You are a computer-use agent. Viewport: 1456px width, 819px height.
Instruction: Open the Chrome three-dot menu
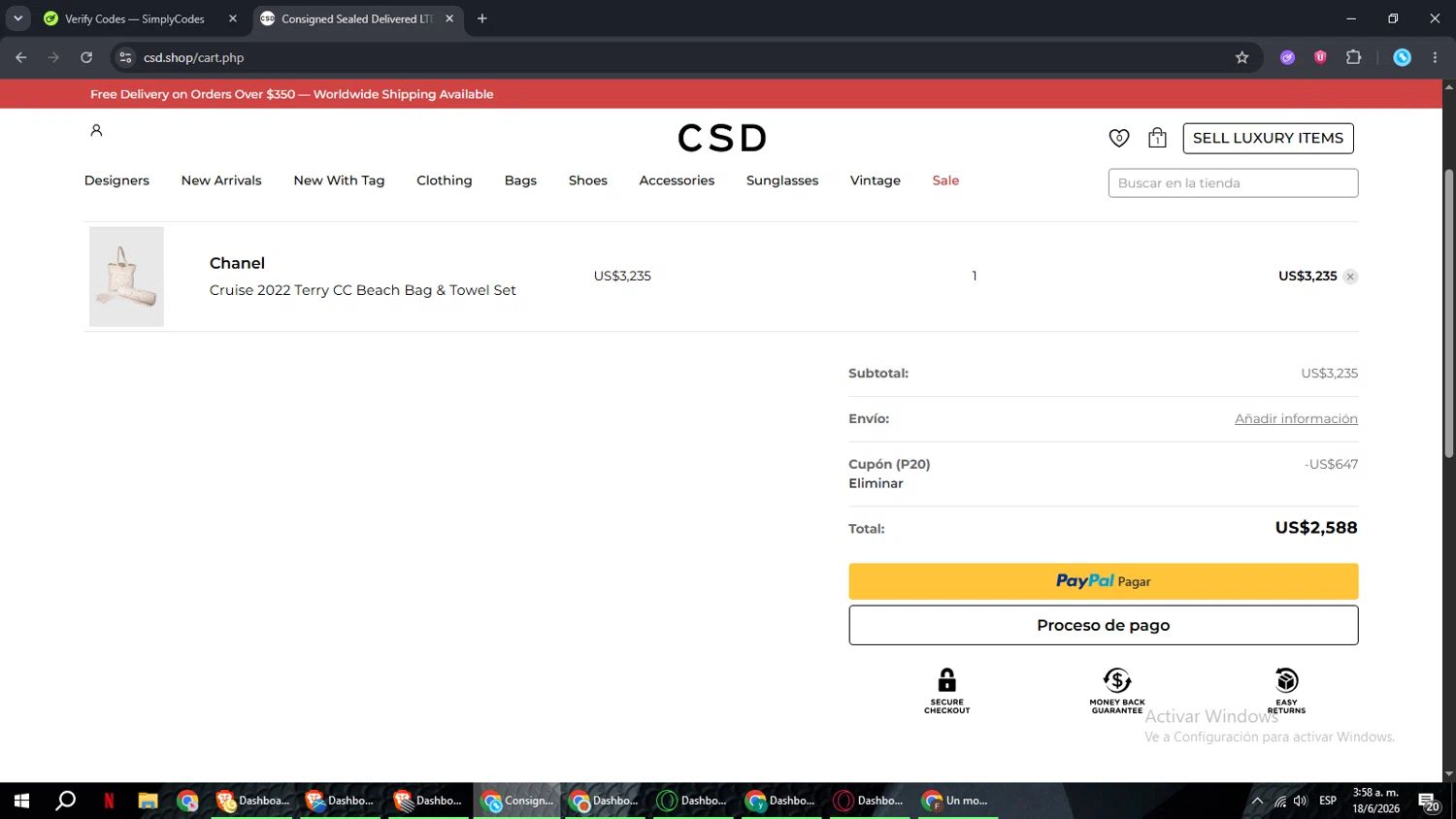coord(1435,57)
